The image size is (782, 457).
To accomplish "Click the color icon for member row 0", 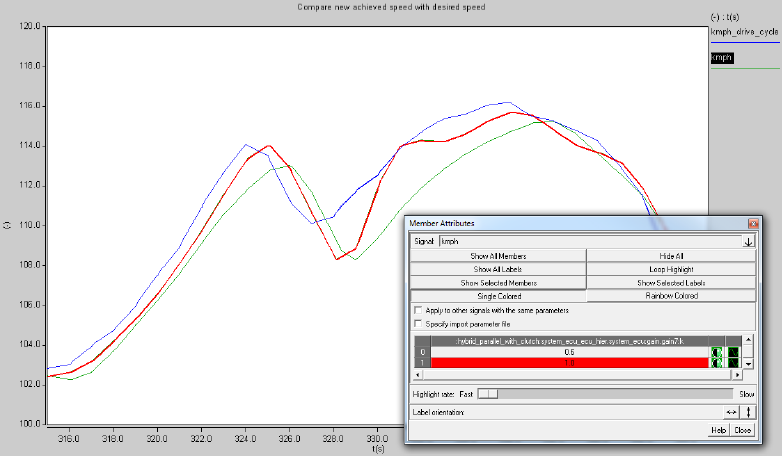I will click(717, 352).
